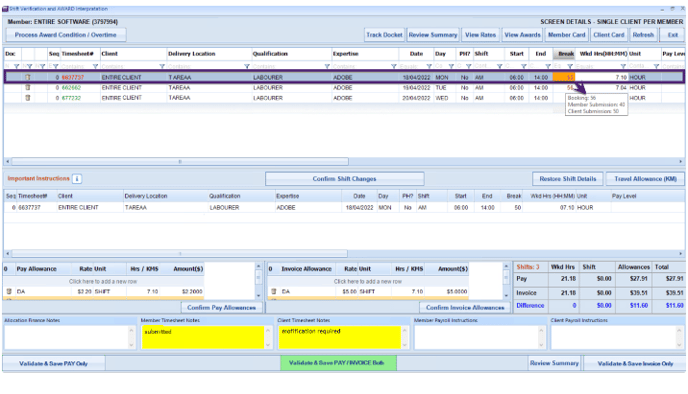Click Pay Allowance list scroll down arrow
The image size is (688, 394).
point(258,296)
